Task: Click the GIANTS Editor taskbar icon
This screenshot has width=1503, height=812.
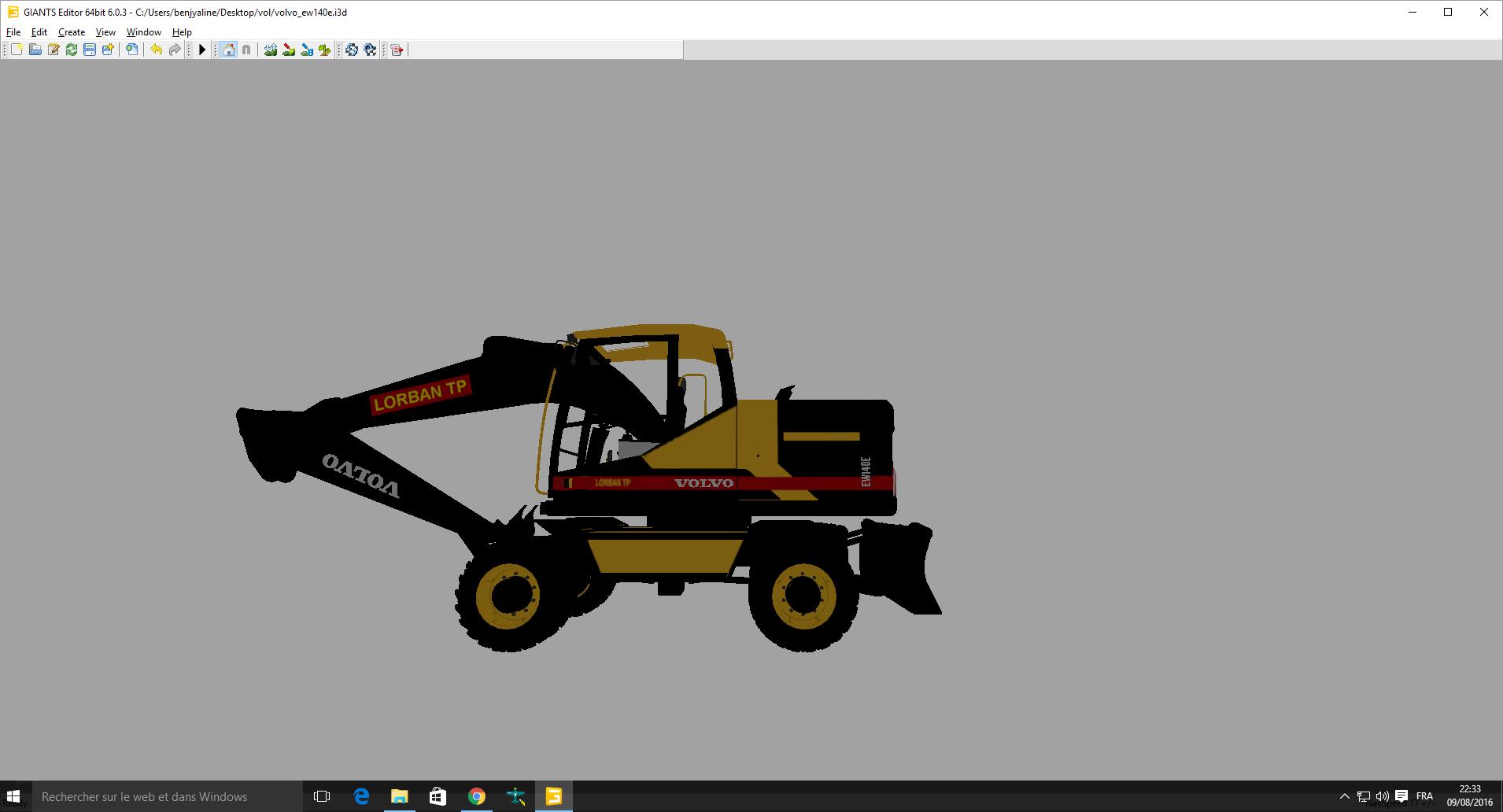Action: [554, 796]
